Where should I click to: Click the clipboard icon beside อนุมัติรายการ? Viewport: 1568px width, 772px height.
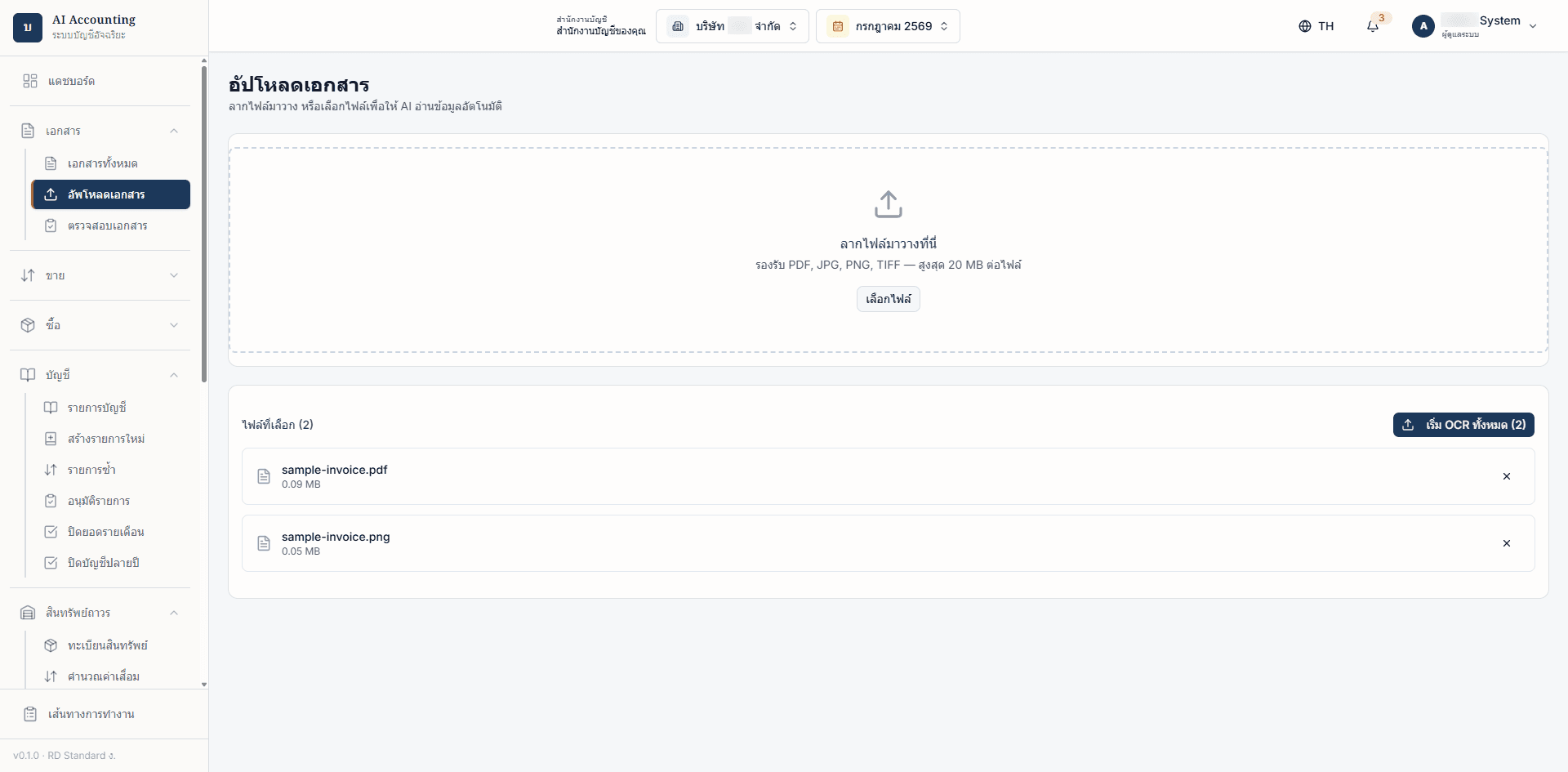pyautogui.click(x=51, y=501)
